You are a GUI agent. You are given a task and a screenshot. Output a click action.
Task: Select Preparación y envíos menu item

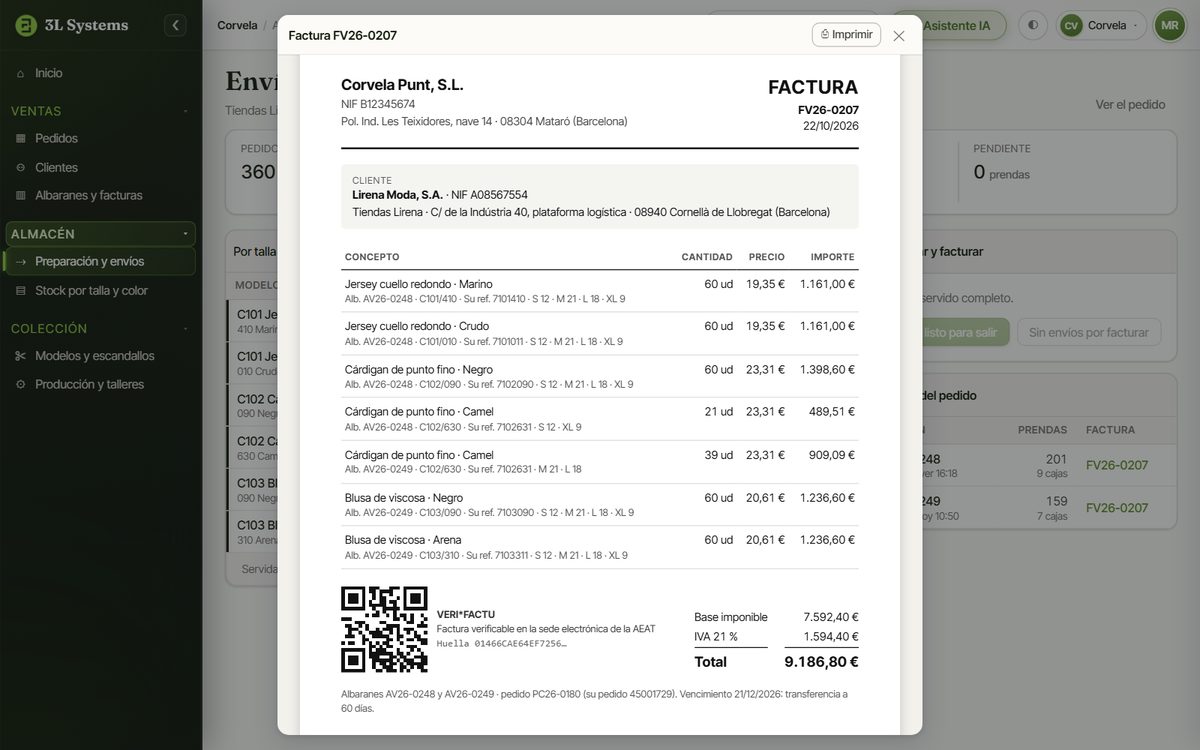click(x=100, y=261)
